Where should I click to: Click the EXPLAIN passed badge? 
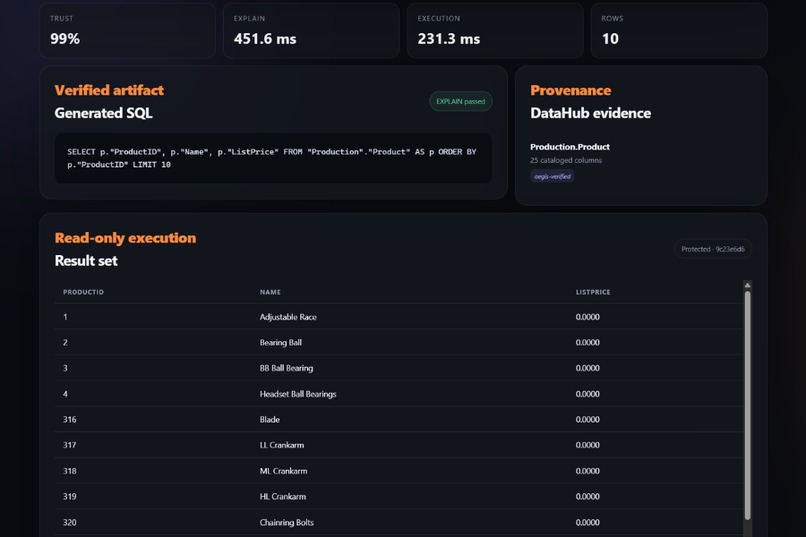pyautogui.click(x=461, y=101)
